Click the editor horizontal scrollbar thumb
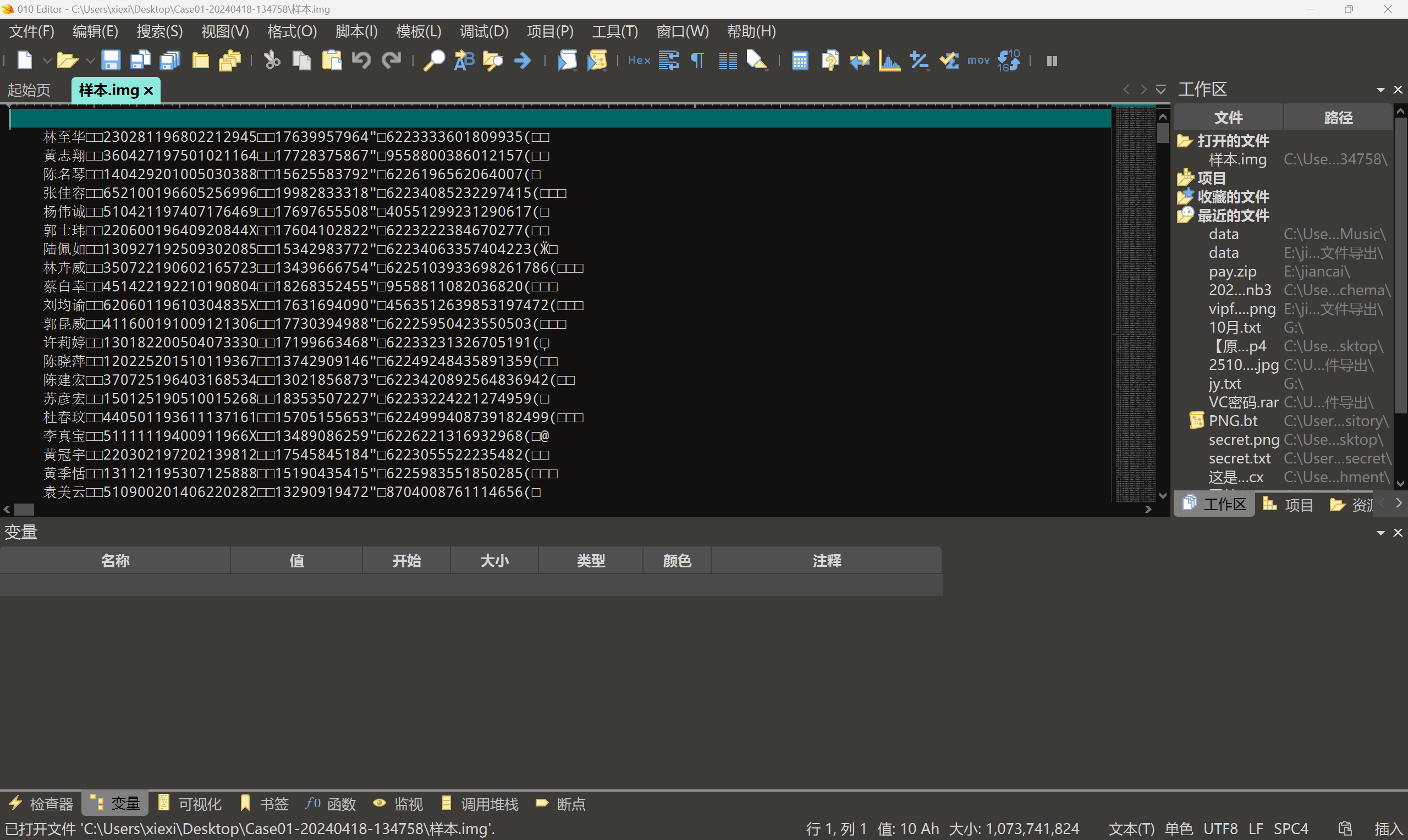This screenshot has height=840, width=1408. [x=24, y=510]
